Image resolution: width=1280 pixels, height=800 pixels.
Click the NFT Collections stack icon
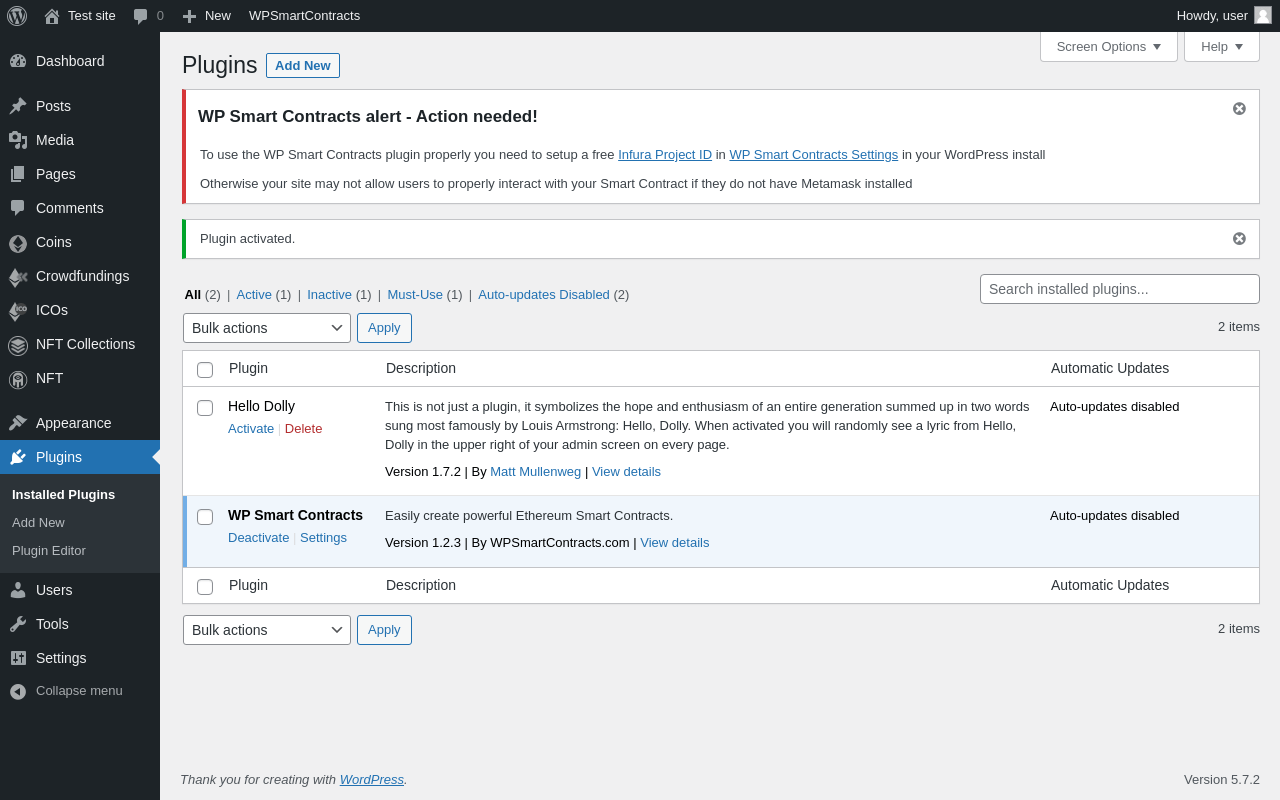18,345
